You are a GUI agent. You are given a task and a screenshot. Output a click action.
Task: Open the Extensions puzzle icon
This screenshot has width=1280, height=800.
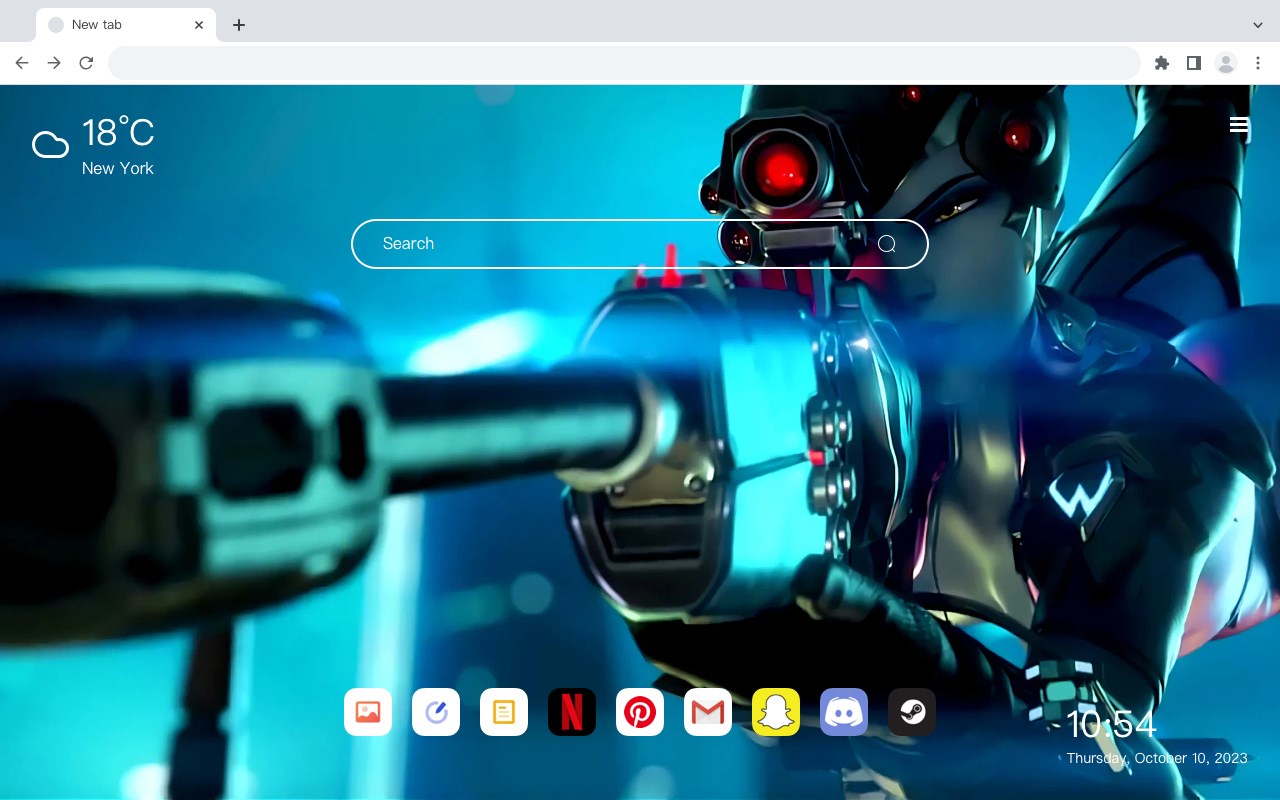tap(1161, 63)
